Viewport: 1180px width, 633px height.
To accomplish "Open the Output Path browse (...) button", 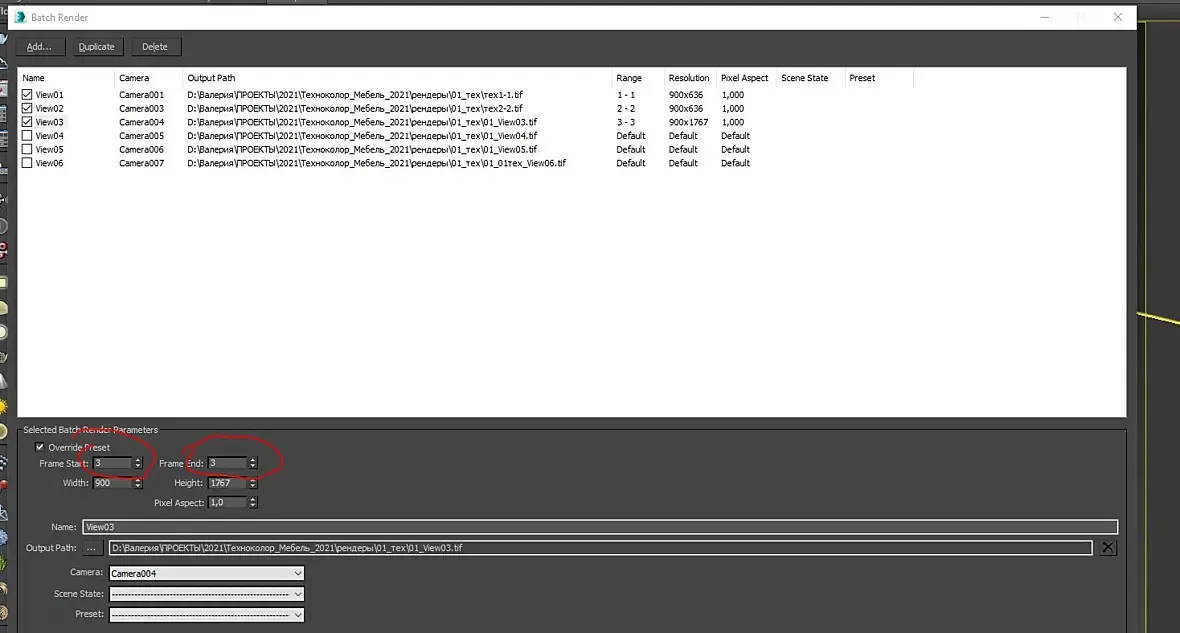I will point(91,548).
